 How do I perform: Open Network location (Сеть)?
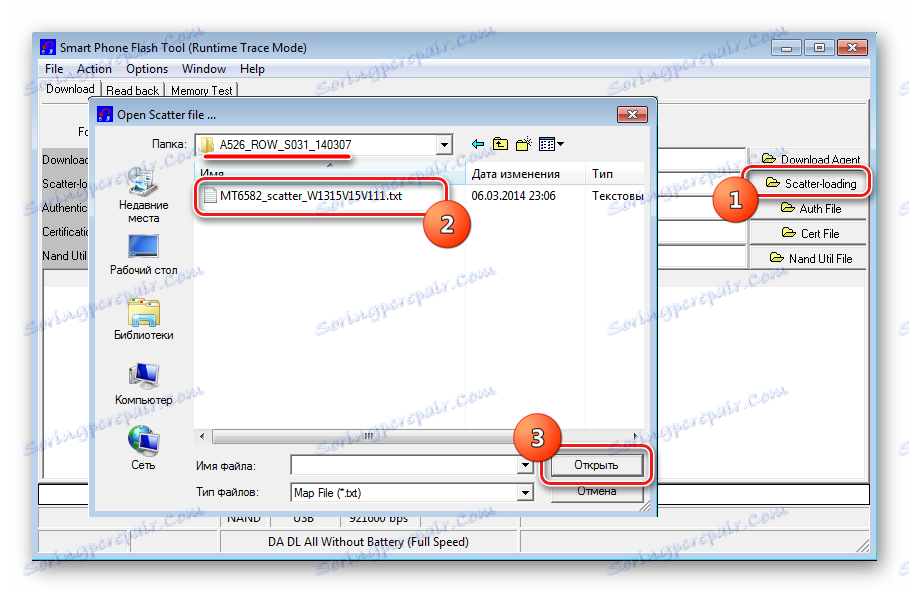[x=143, y=449]
